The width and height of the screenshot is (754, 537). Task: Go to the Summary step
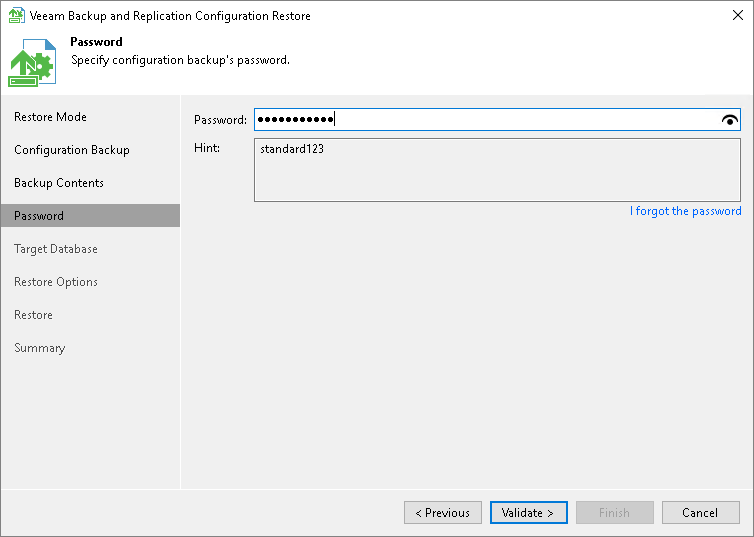39,348
